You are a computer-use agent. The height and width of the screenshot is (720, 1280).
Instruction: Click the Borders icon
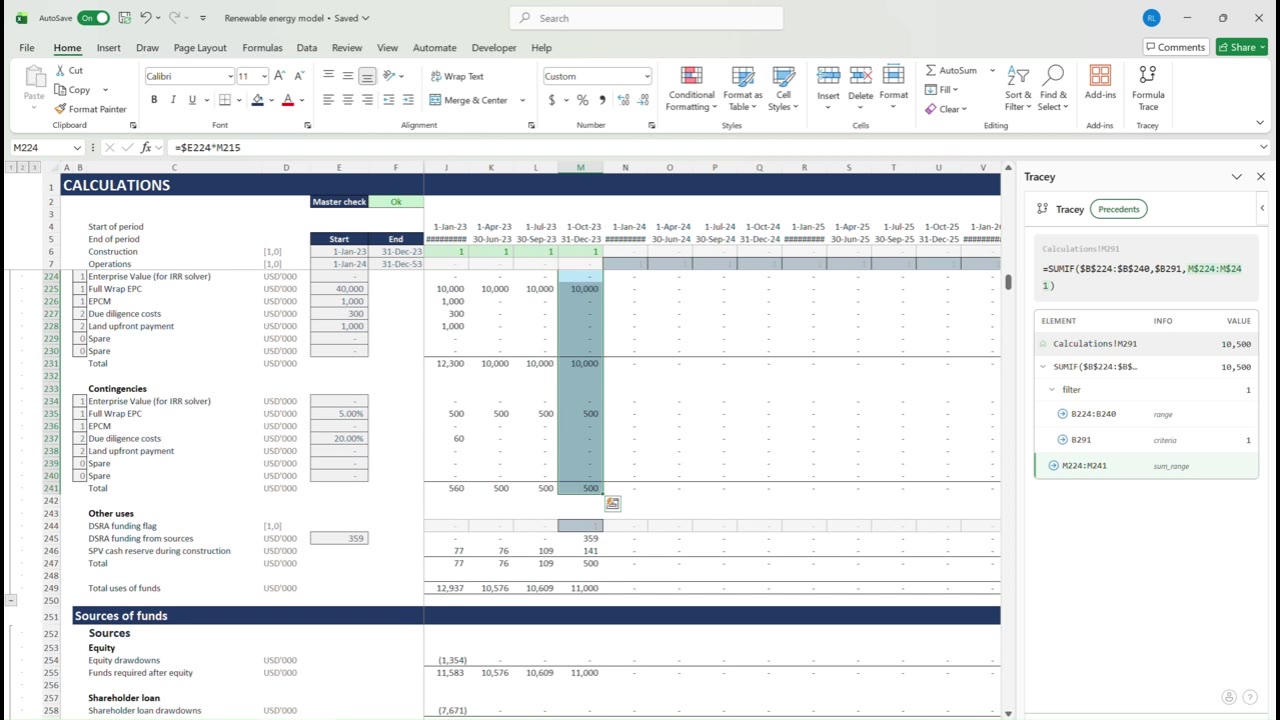[x=224, y=100]
